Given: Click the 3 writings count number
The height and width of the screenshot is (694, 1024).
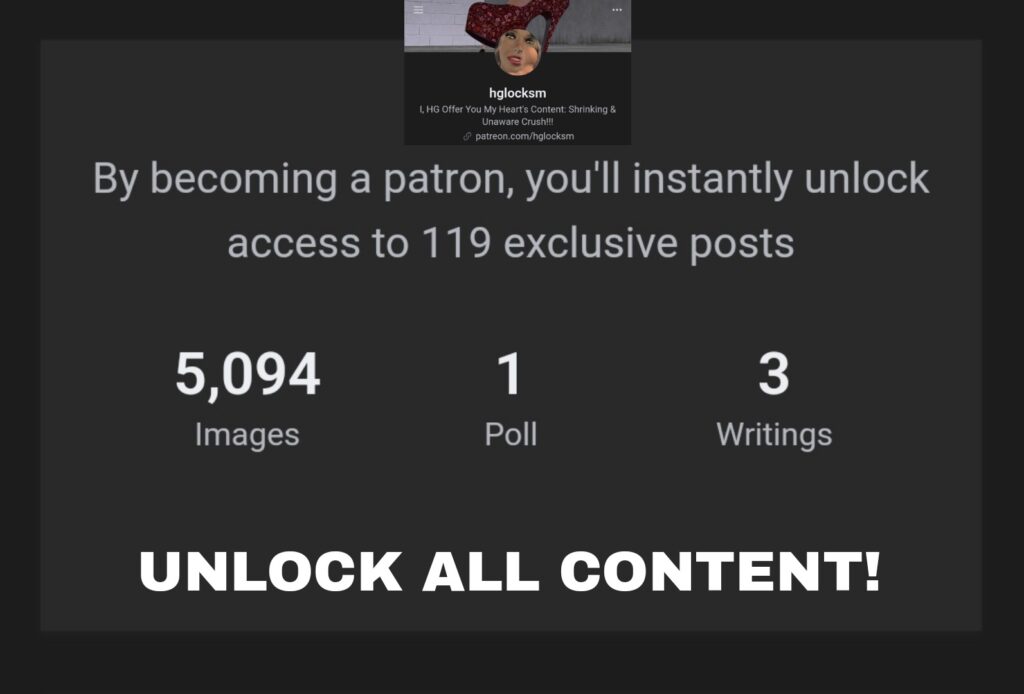Looking at the screenshot, I should [x=774, y=374].
